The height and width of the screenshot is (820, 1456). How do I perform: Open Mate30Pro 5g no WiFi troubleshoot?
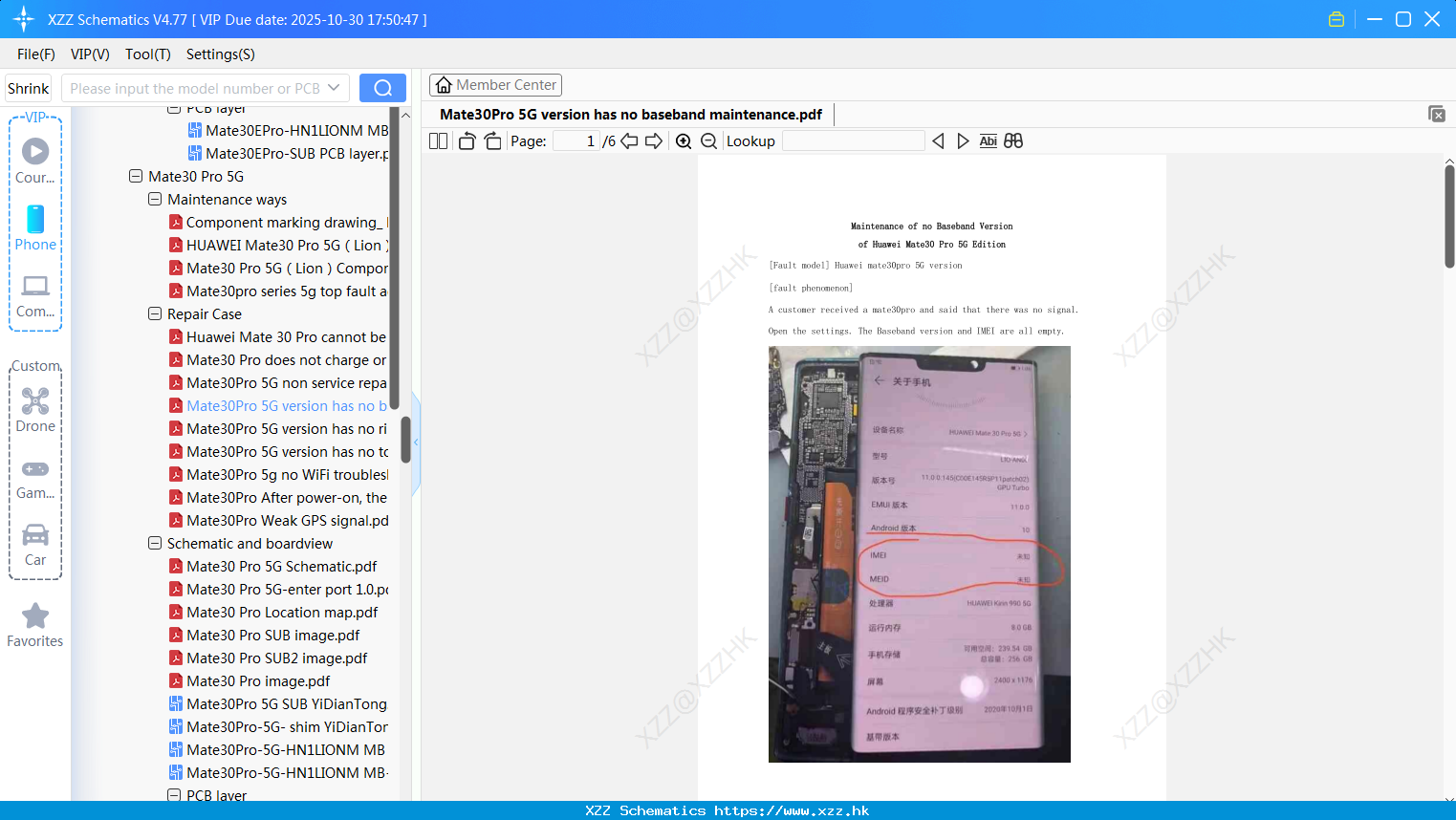tap(278, 474)
